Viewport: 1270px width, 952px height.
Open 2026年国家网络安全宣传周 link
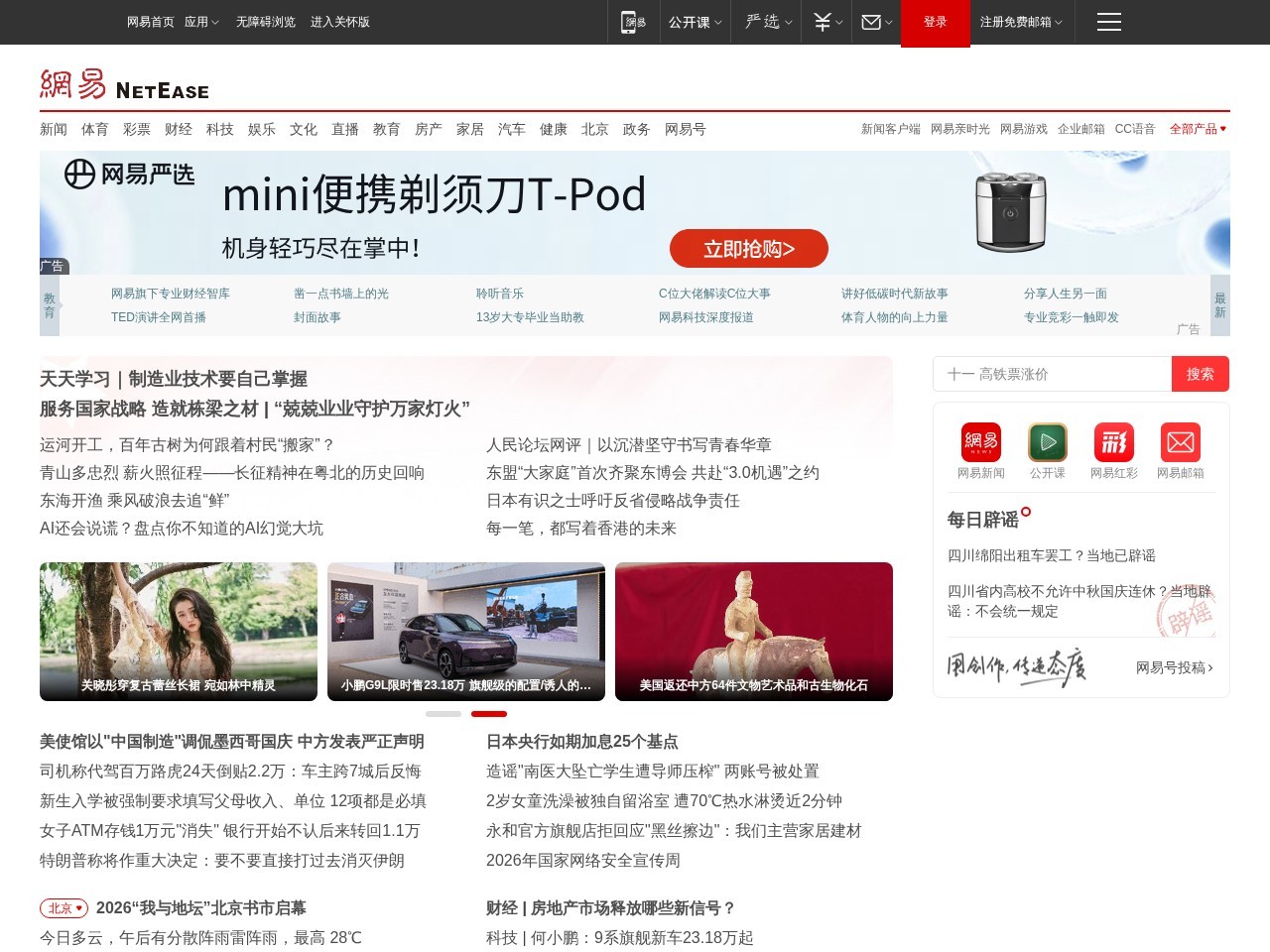click(583, 861)
